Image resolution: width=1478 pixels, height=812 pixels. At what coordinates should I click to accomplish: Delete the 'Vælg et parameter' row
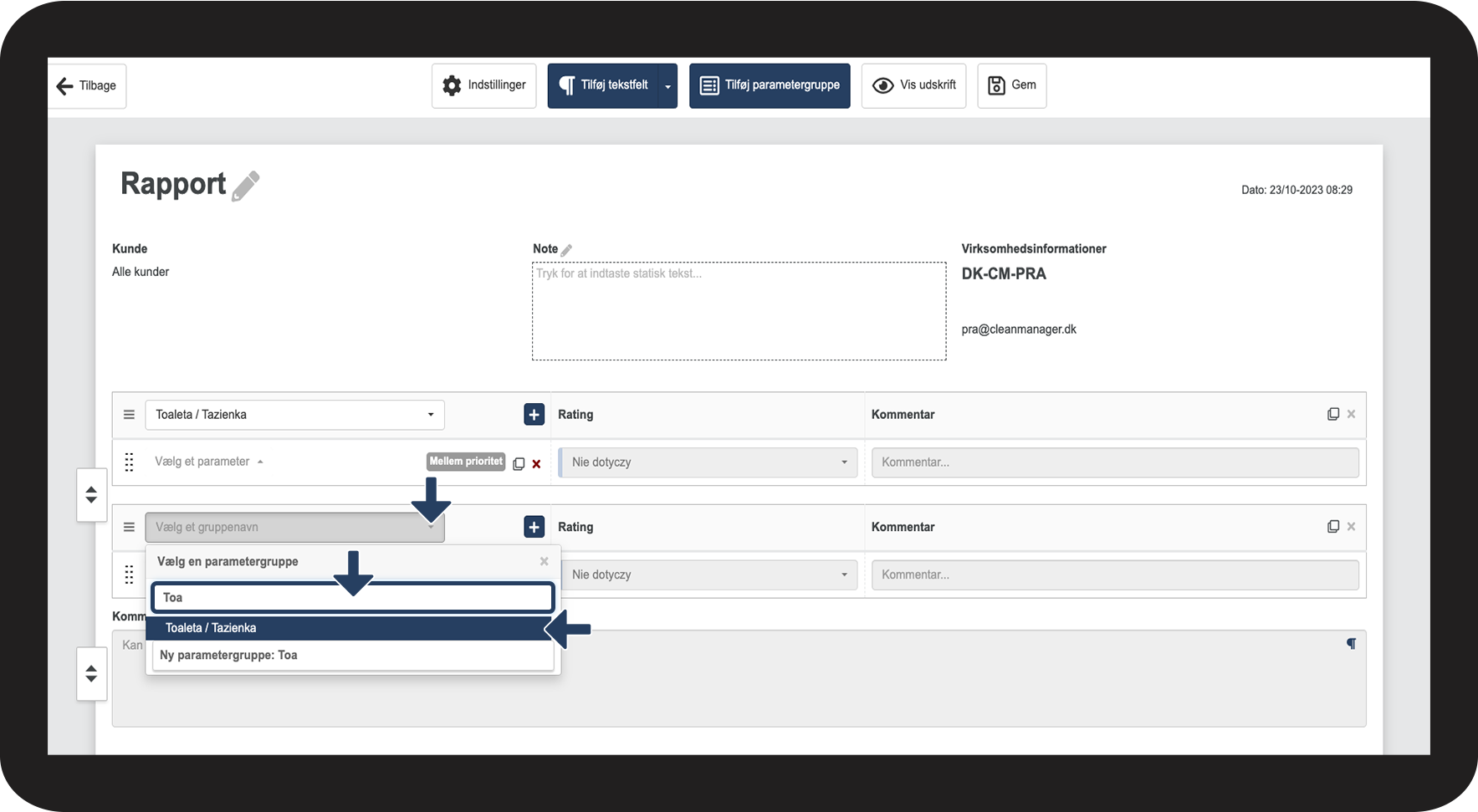click(537, 464)
